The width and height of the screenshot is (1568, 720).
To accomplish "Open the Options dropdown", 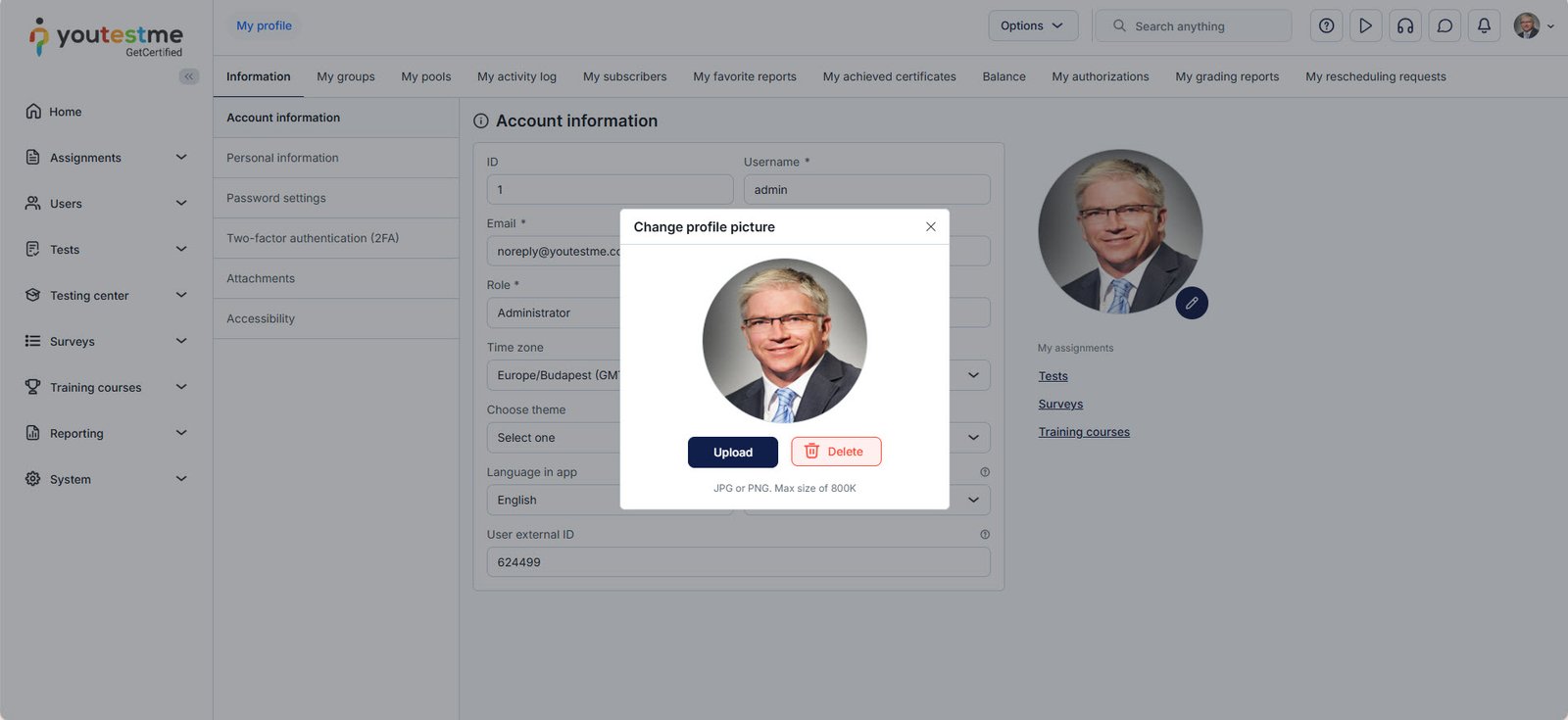I will coord(1032,26).
